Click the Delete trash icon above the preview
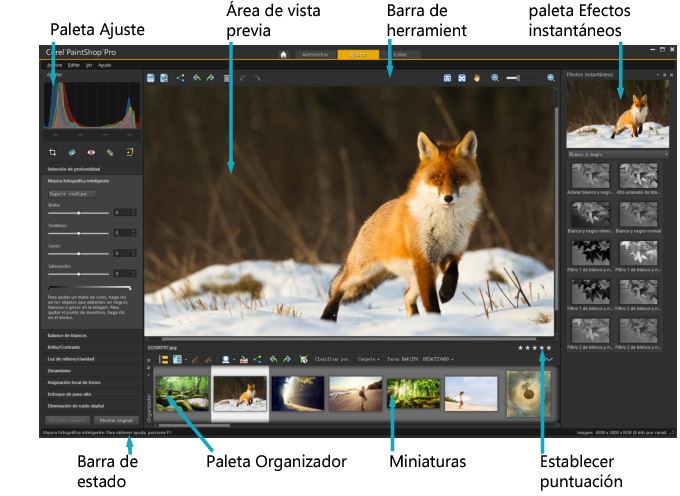Viewport: 680px width, 496px height. (x=228, y=77)
